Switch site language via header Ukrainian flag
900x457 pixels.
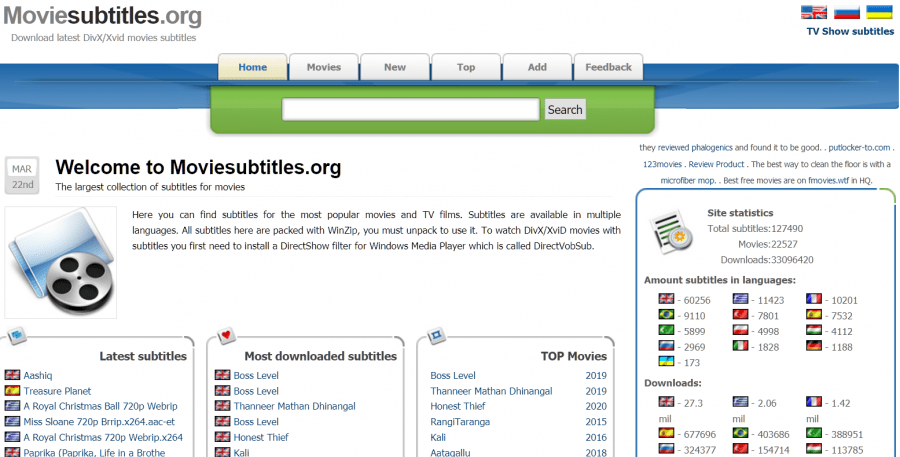tap(879, 12)
